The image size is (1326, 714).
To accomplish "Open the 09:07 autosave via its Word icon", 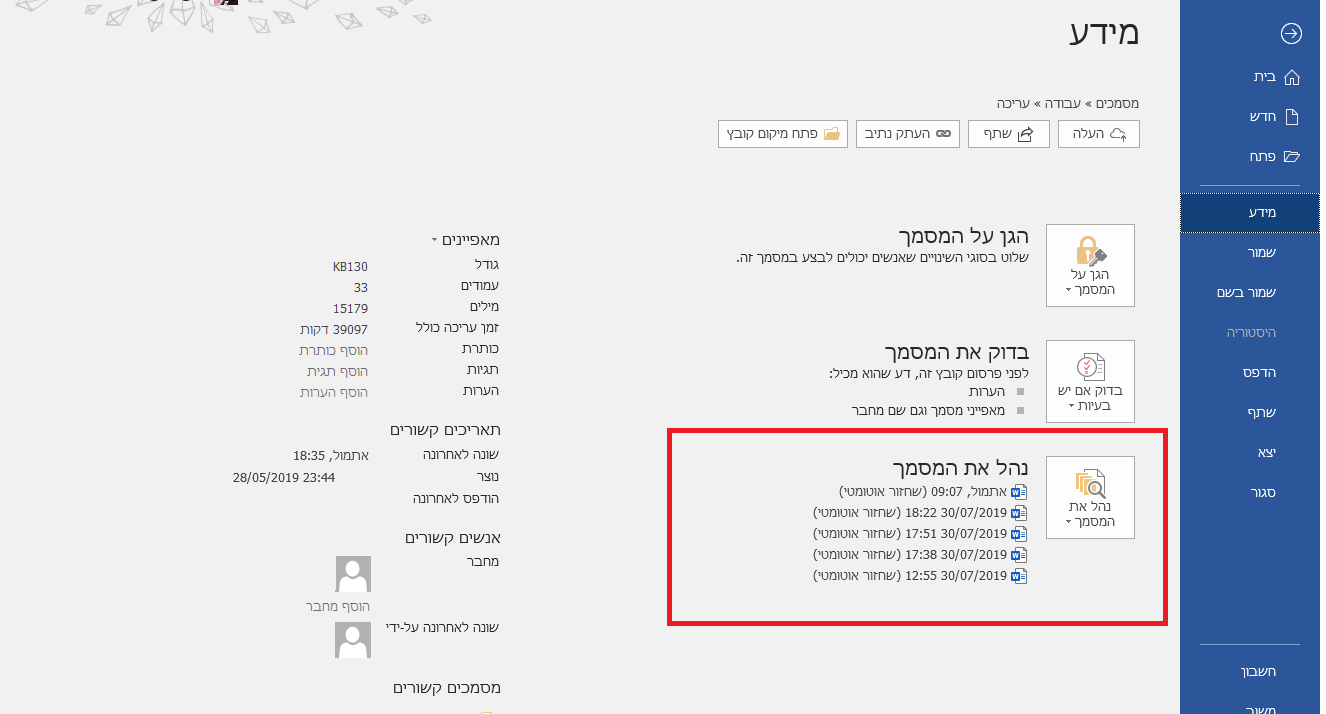I will (1018, 491).
